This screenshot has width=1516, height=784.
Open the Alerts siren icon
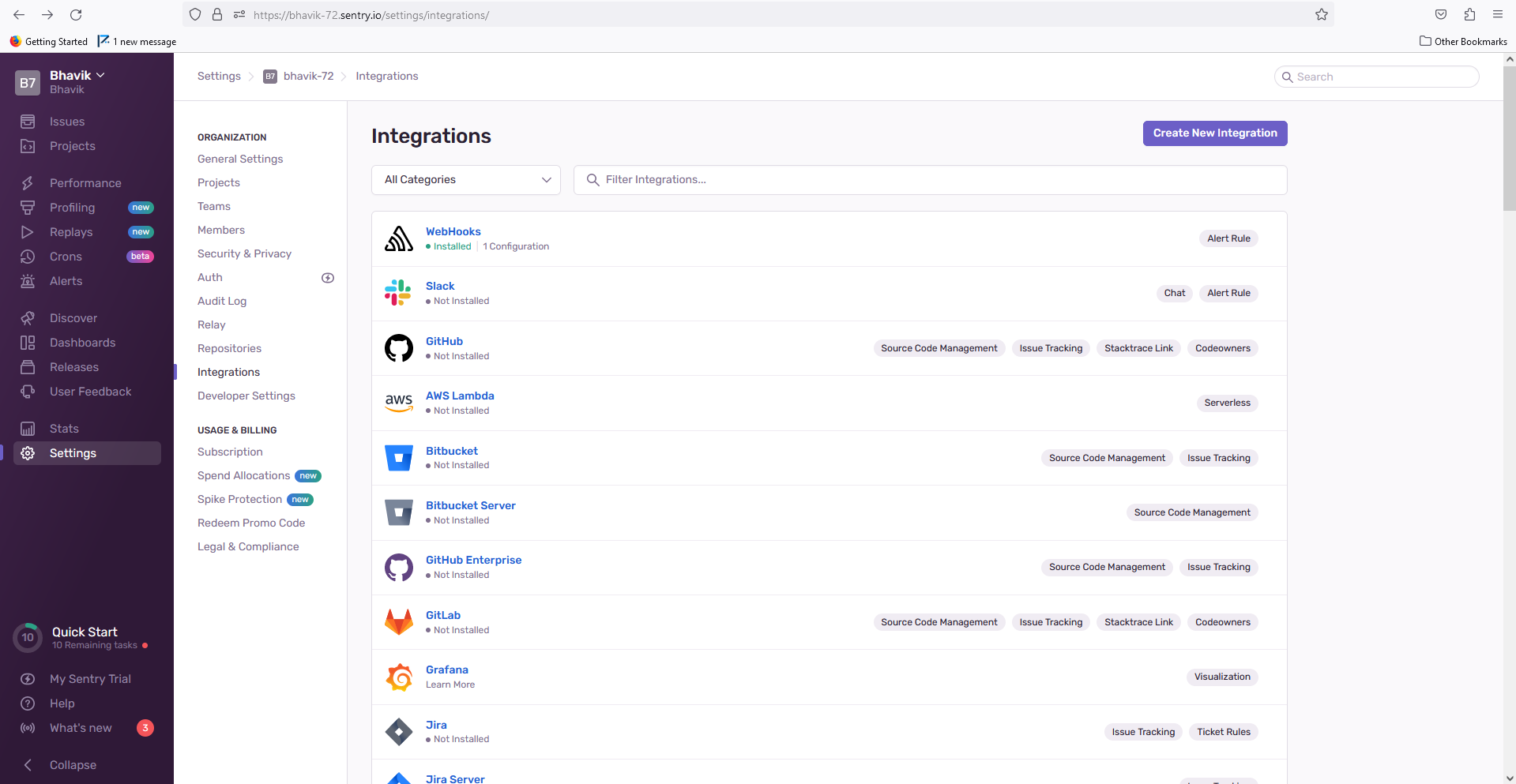28,281
